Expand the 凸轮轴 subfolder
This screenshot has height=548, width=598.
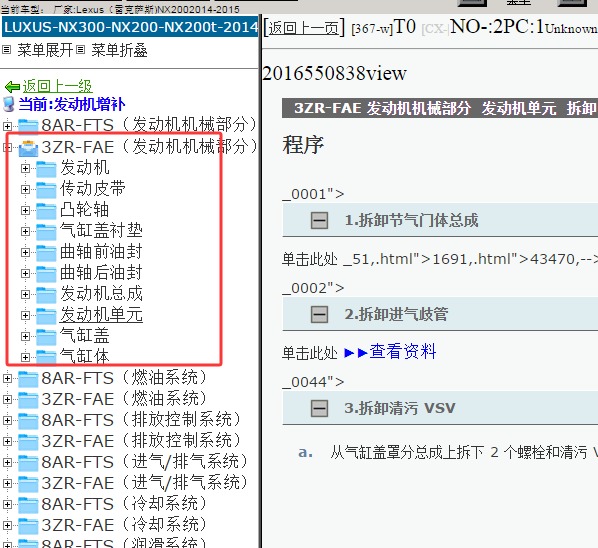(25, 210)
